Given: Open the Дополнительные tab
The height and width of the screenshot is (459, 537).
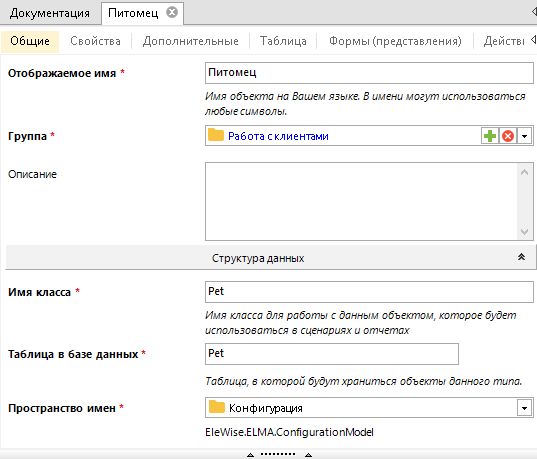Looking at the screenshot, I should 191,41.
